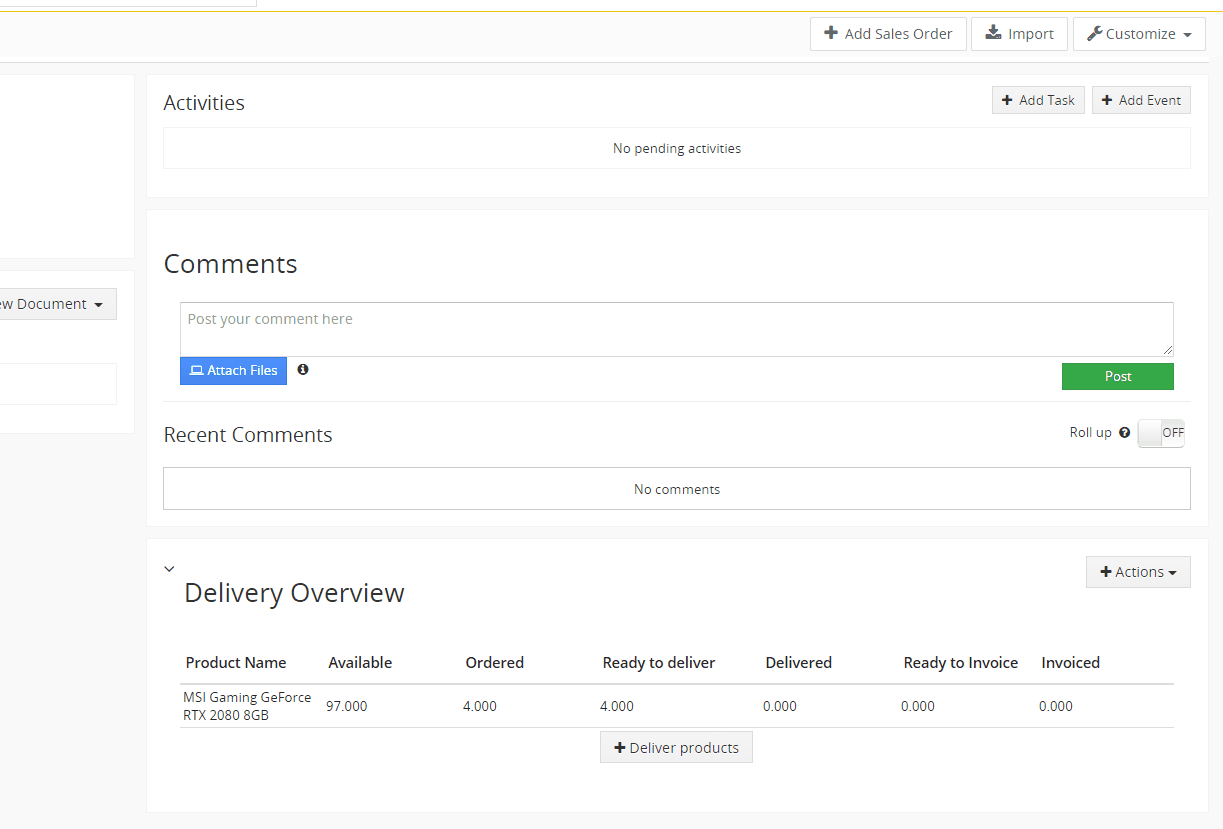This screenshot has height=829, width=1223.
Task: Click the Roll up help question icon
Action: coord(1125,433)
